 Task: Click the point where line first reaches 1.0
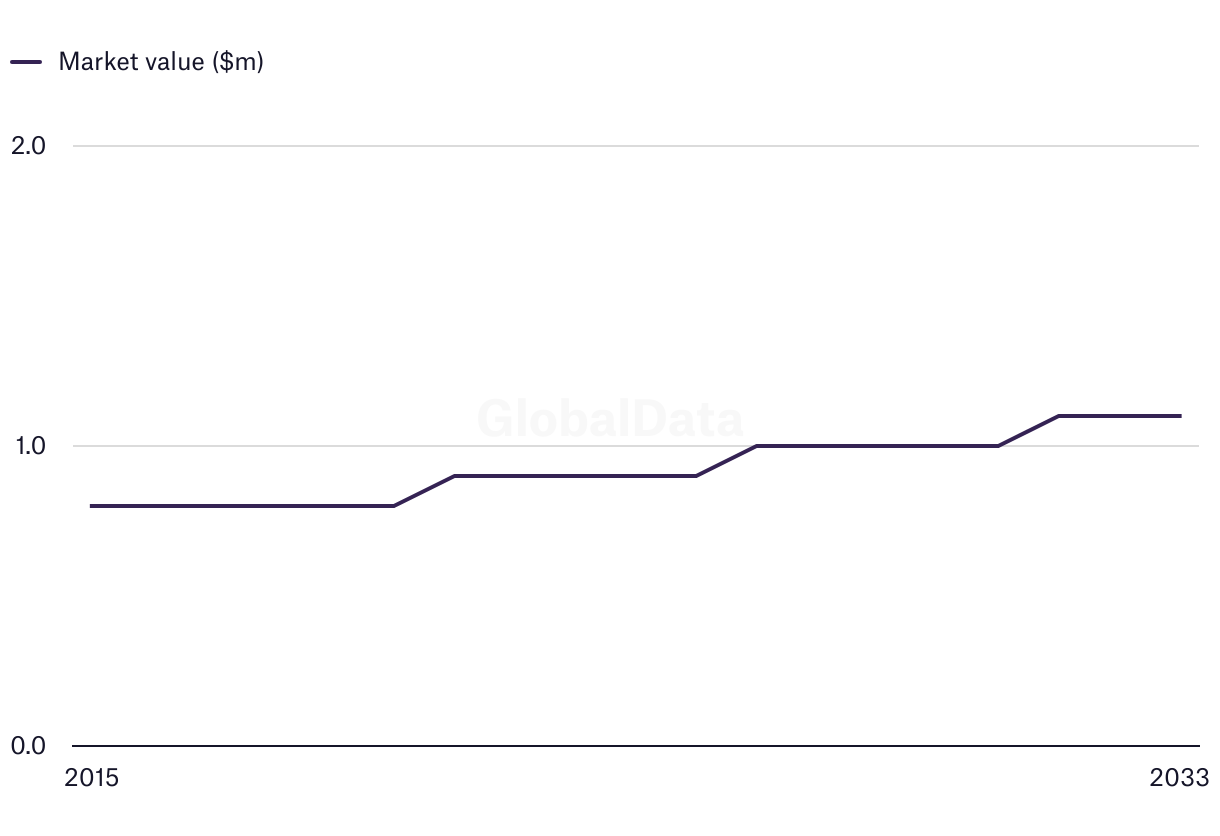pyautogui.click(x=757, y=446)
